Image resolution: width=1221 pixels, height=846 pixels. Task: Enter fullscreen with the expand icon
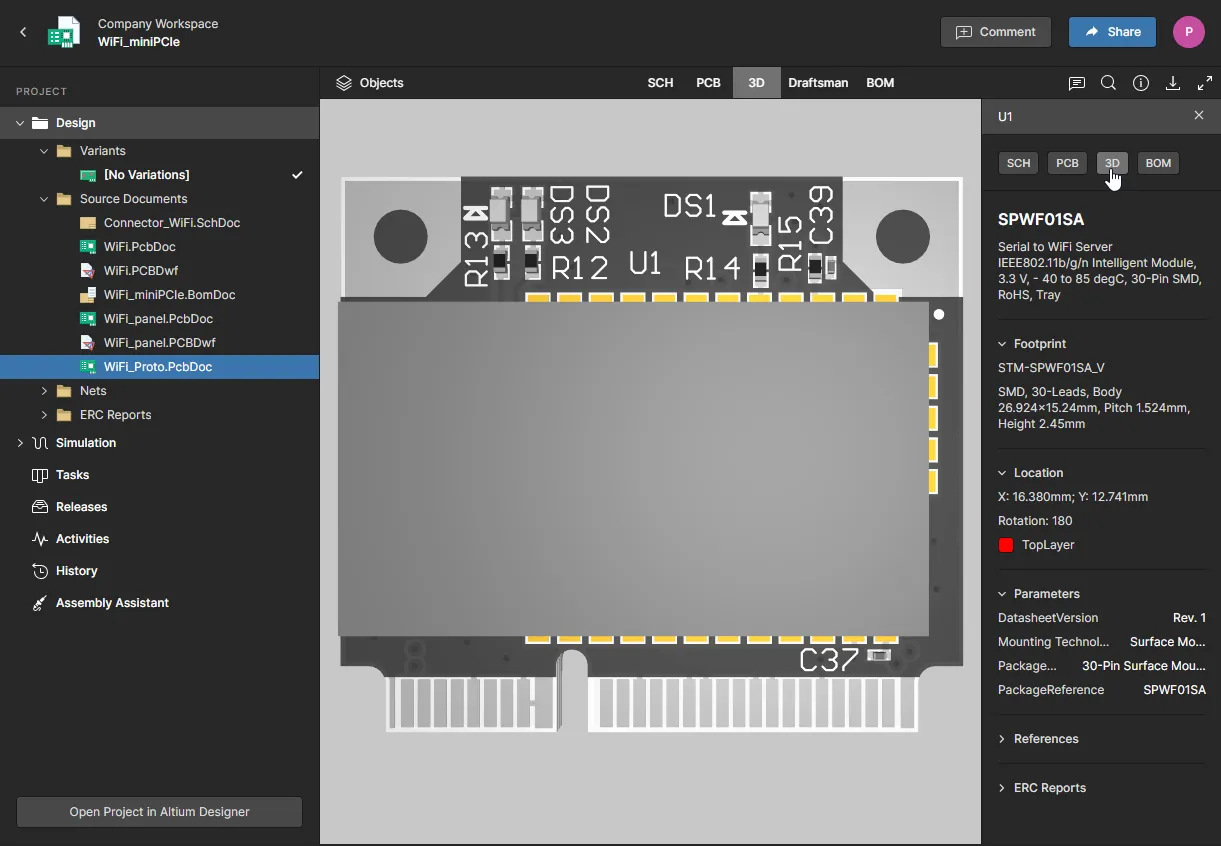pos(1205,83)
